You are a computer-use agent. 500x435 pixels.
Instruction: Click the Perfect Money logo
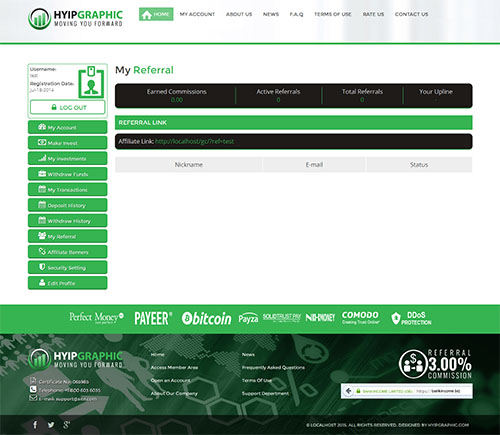(x=96, y=318)
